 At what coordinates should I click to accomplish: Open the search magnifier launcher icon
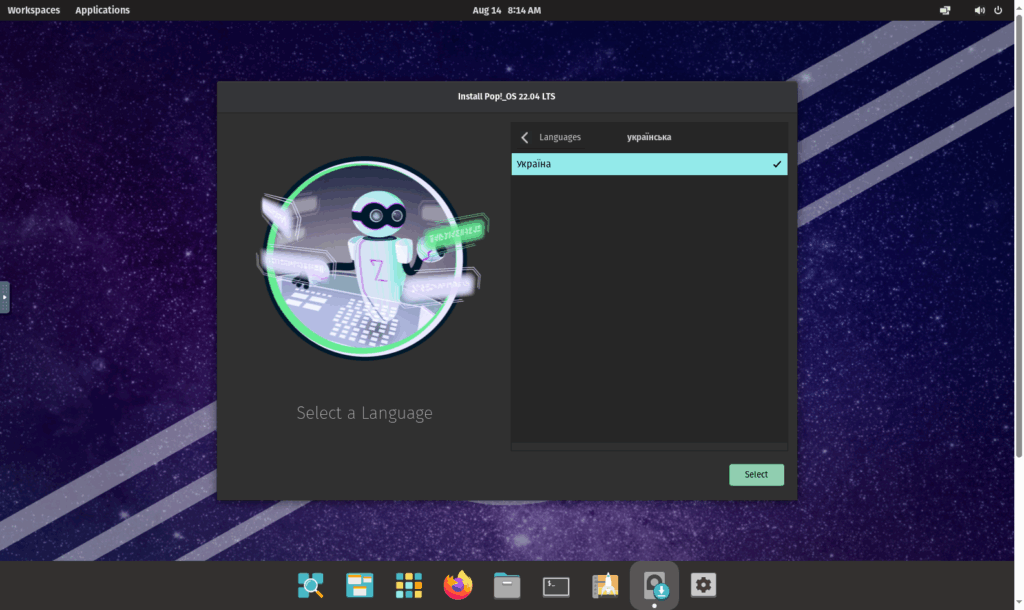pyautogui.click(x=311, y=585)
